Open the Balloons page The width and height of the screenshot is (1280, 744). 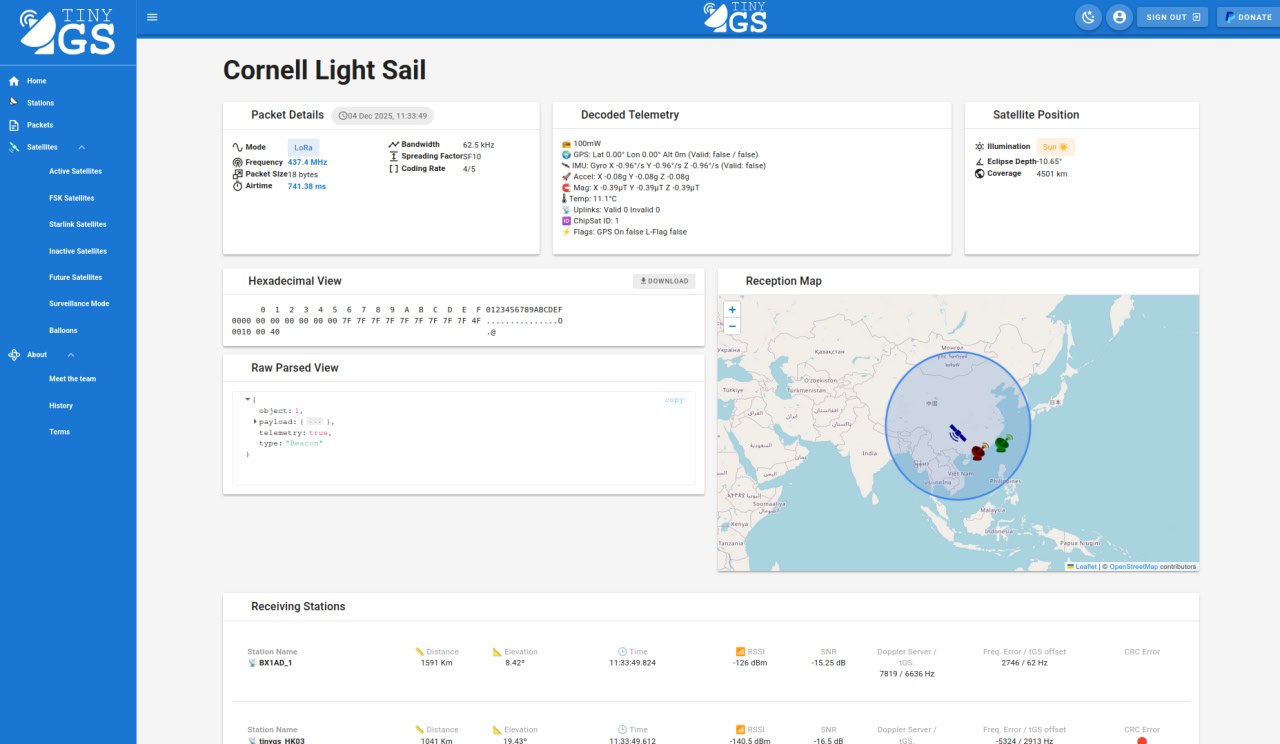click(63, 330)
